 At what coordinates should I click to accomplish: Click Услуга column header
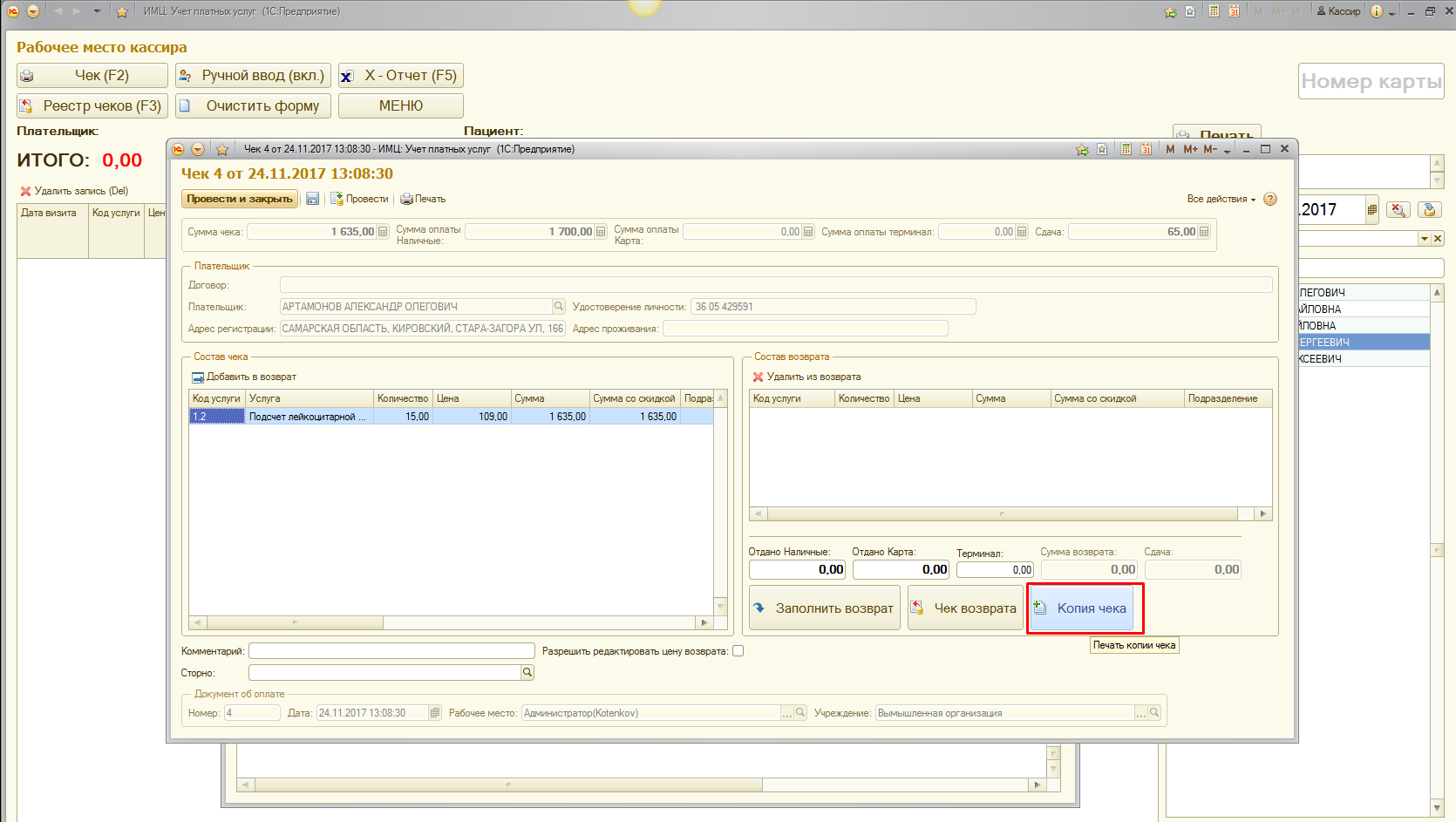tap(310, 398)
